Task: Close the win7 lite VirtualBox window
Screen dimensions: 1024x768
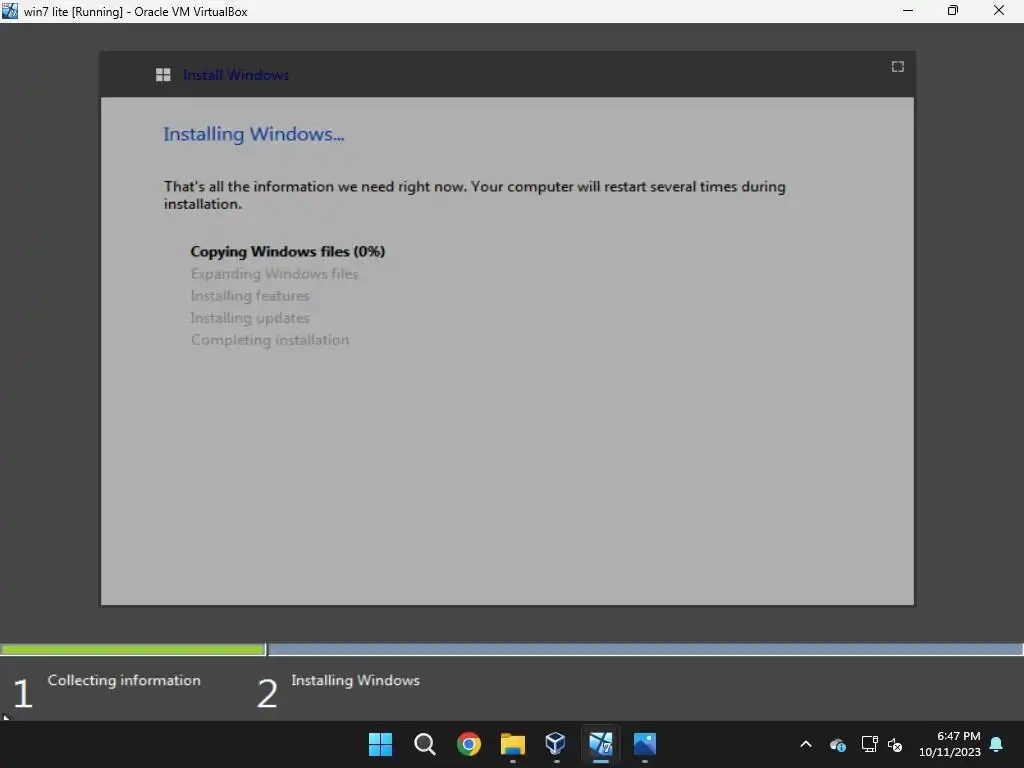Action: tap(999, 10)
